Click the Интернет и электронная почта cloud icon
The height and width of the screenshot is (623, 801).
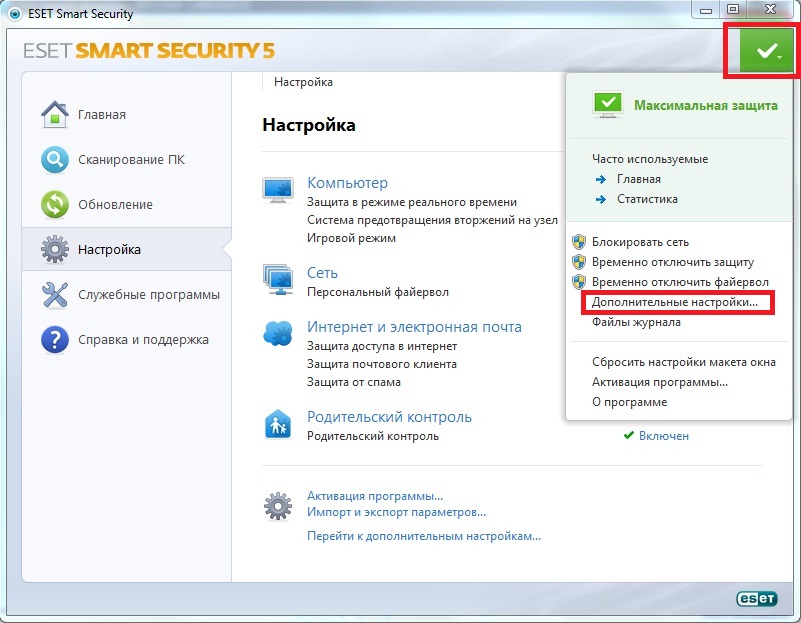278,333
